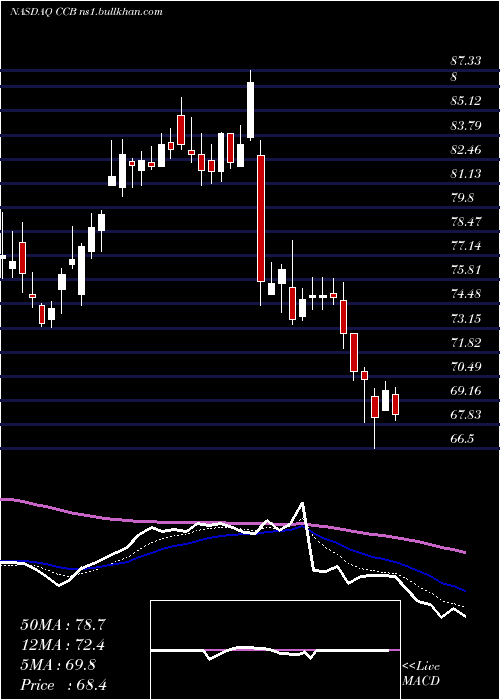Image resolution: width=500 pixels, height=700 pixels.
Task: Click the last red candle on the right
Action: click(395, 404)
